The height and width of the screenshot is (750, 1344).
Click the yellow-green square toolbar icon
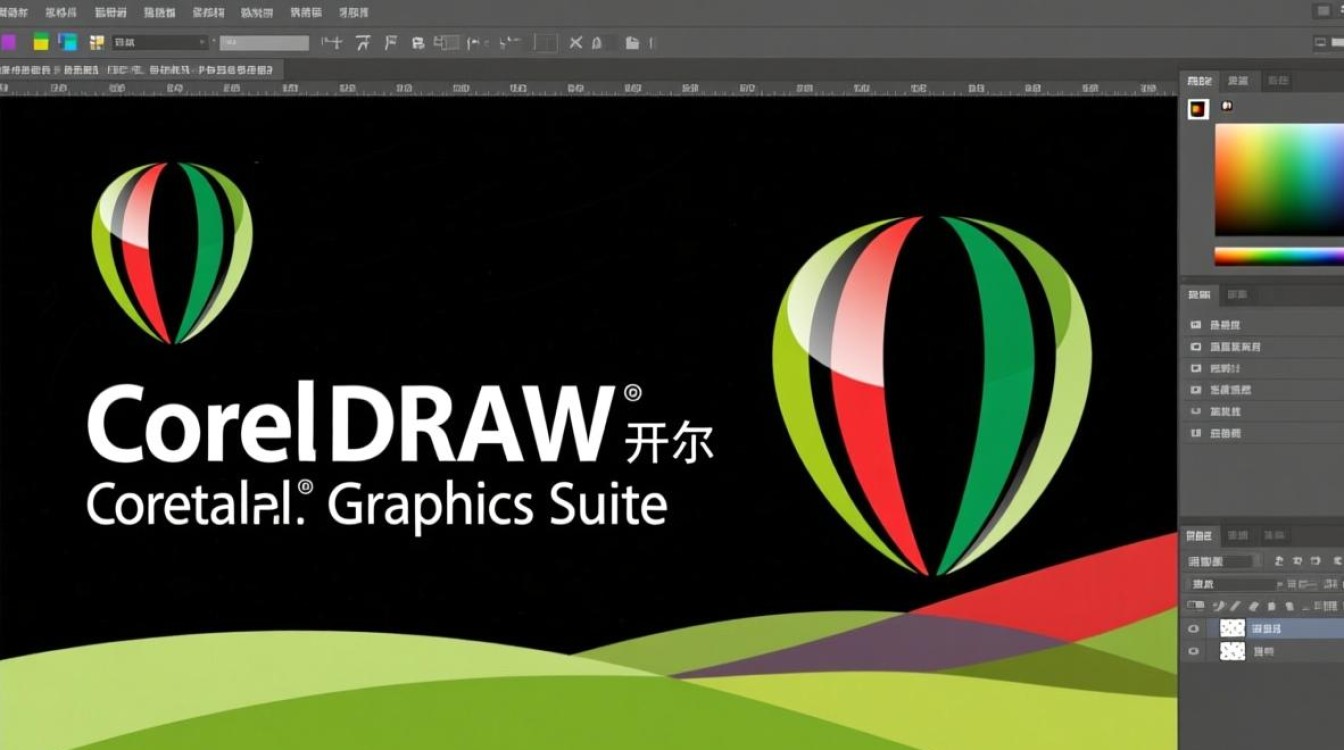pos(41,42)
